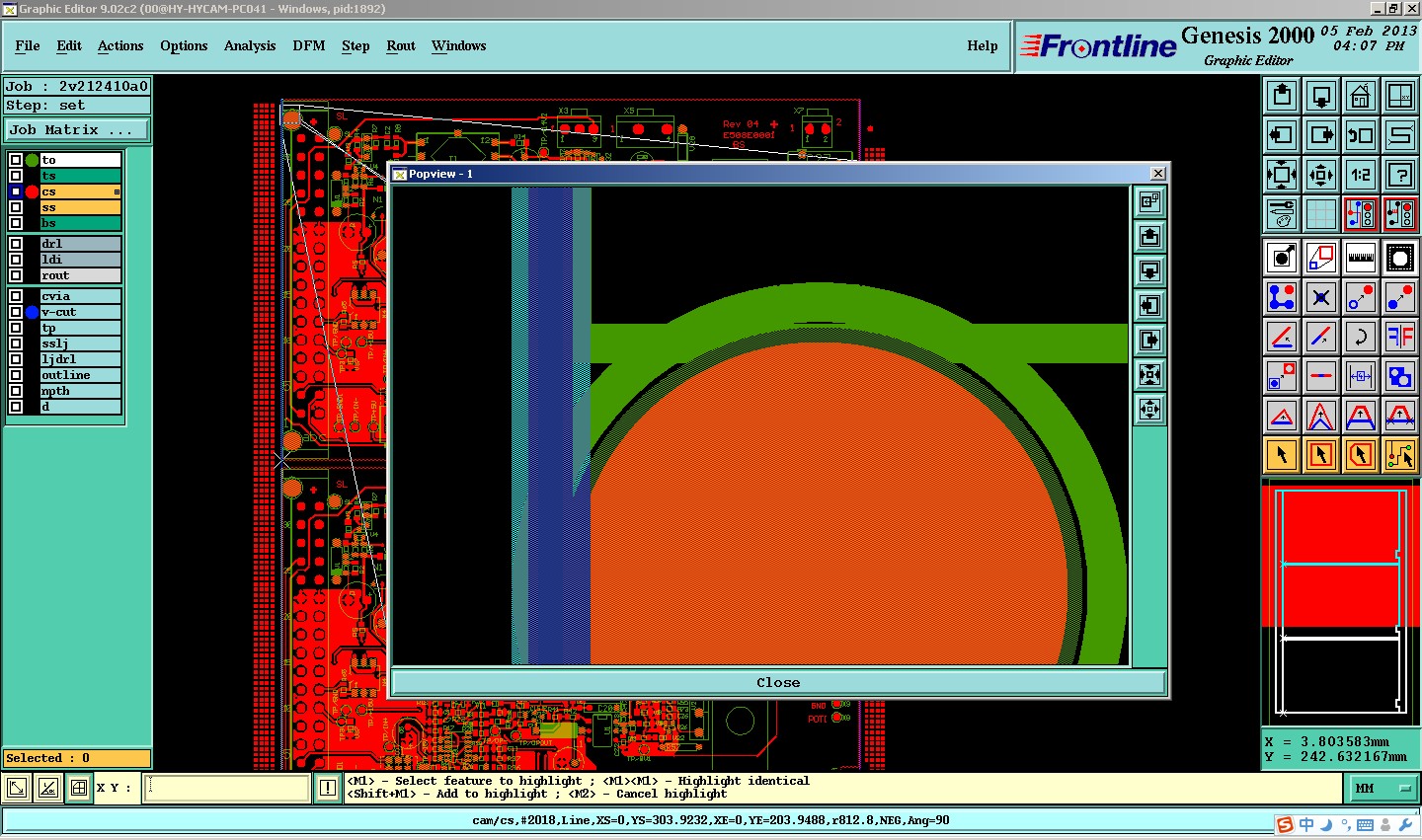Toggle display checkbox for layer ts
This screenshot has height=840, width=1422.
(16, 176)
